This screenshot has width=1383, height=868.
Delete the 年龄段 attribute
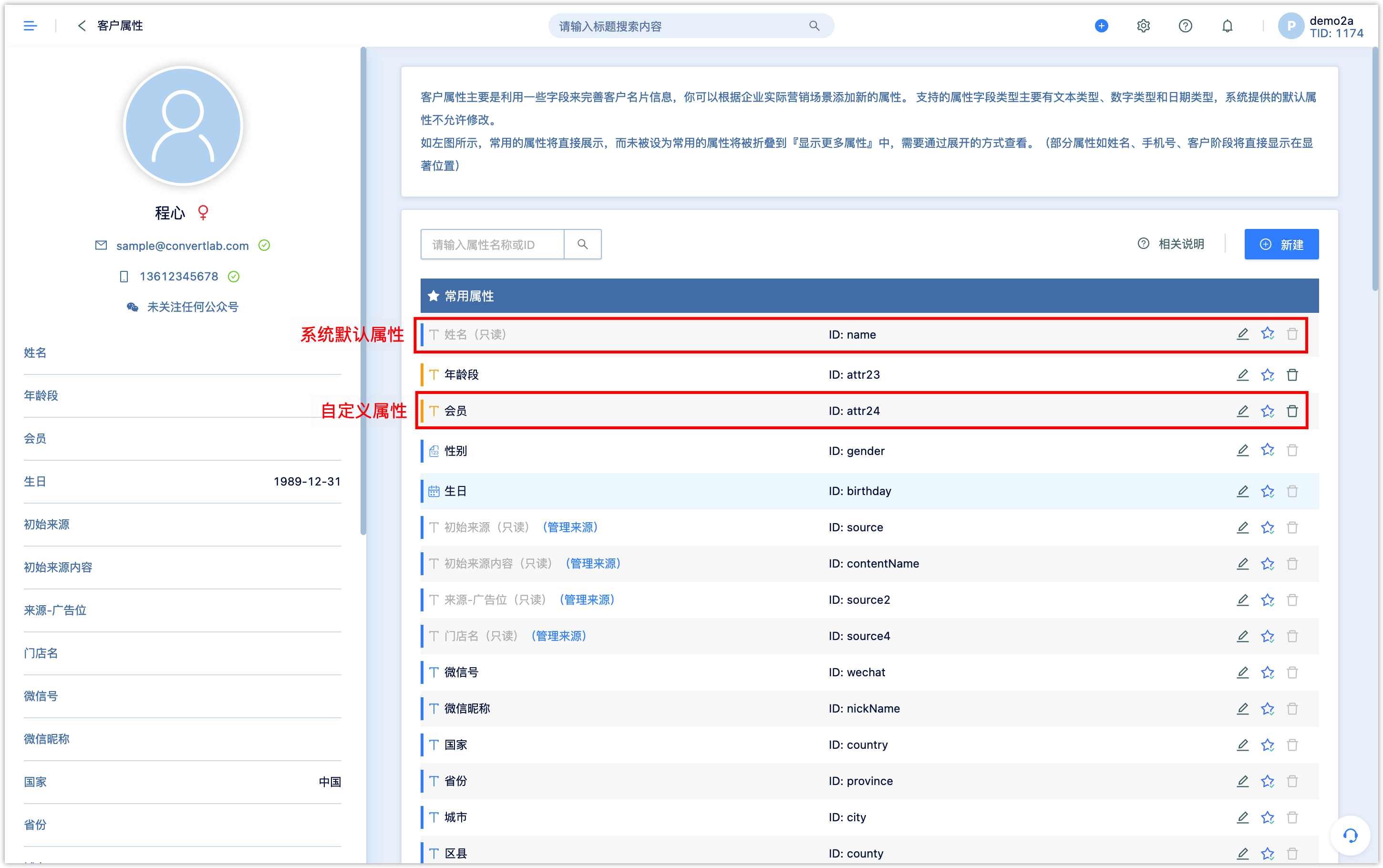1292,375
